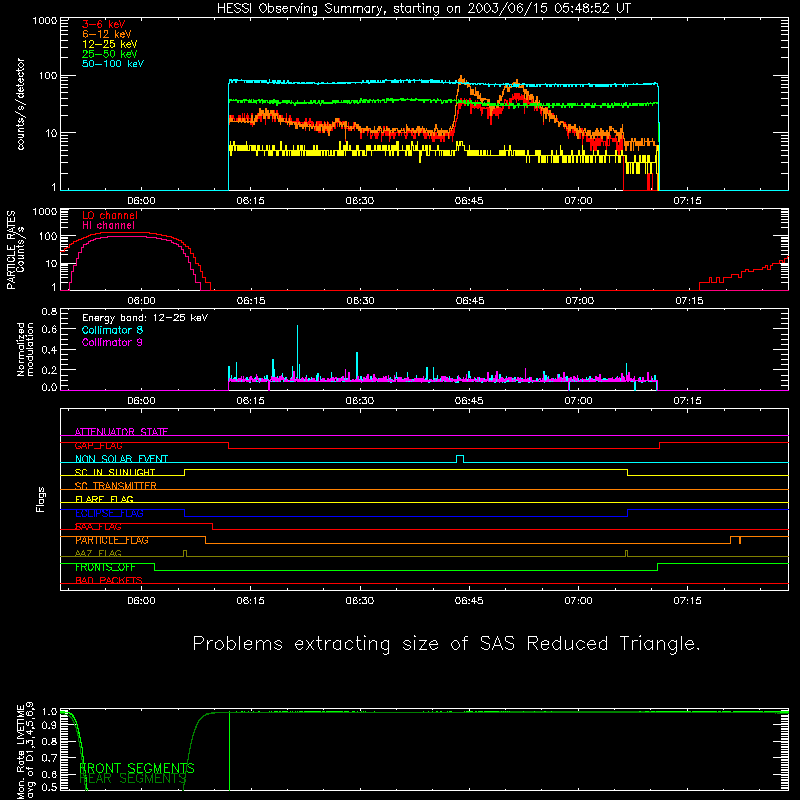Click the SAA_FLAG label
Viewport: 800px width, 800px height.
pos(98,527)
